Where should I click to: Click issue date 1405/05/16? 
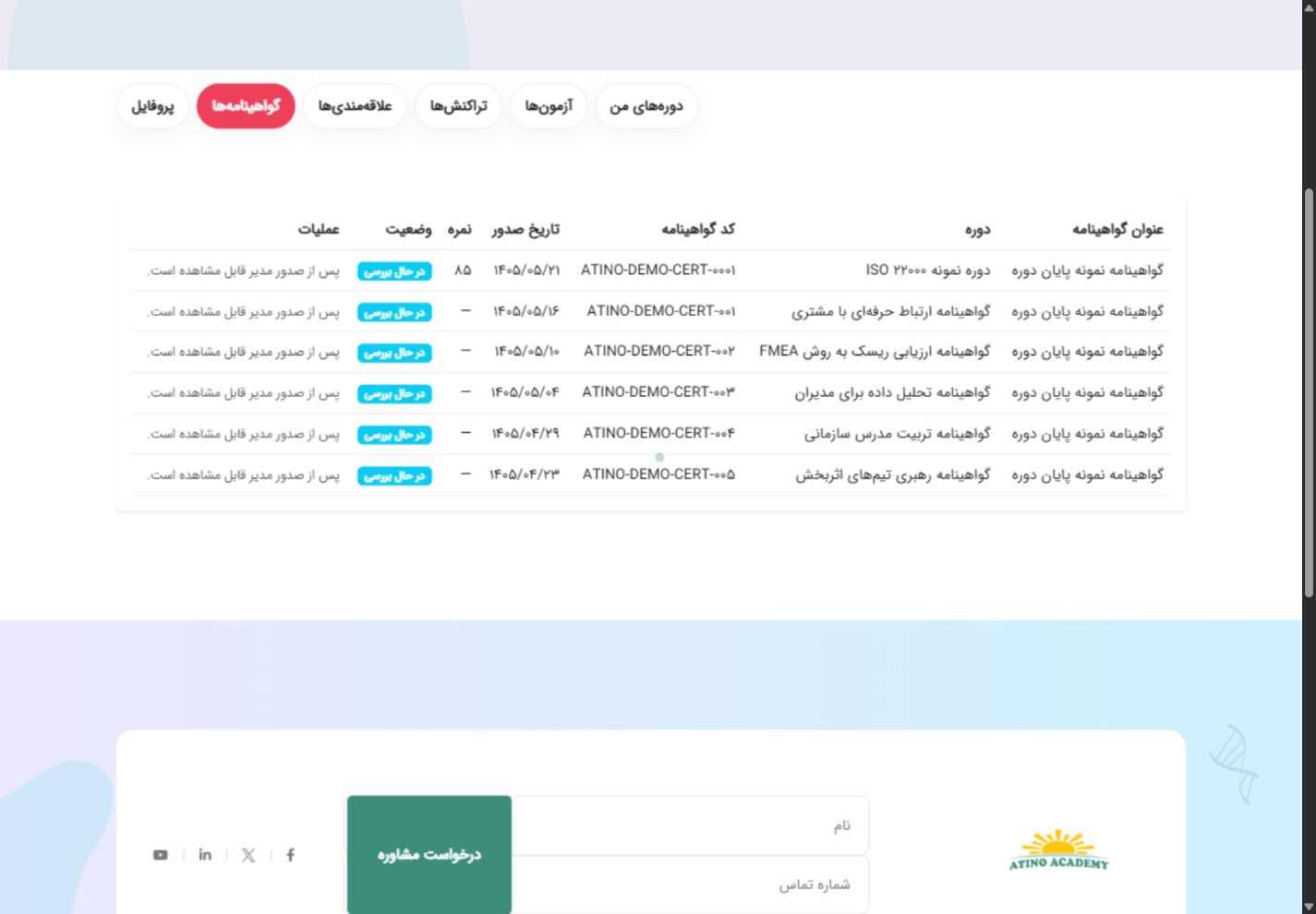pos(526,311)
